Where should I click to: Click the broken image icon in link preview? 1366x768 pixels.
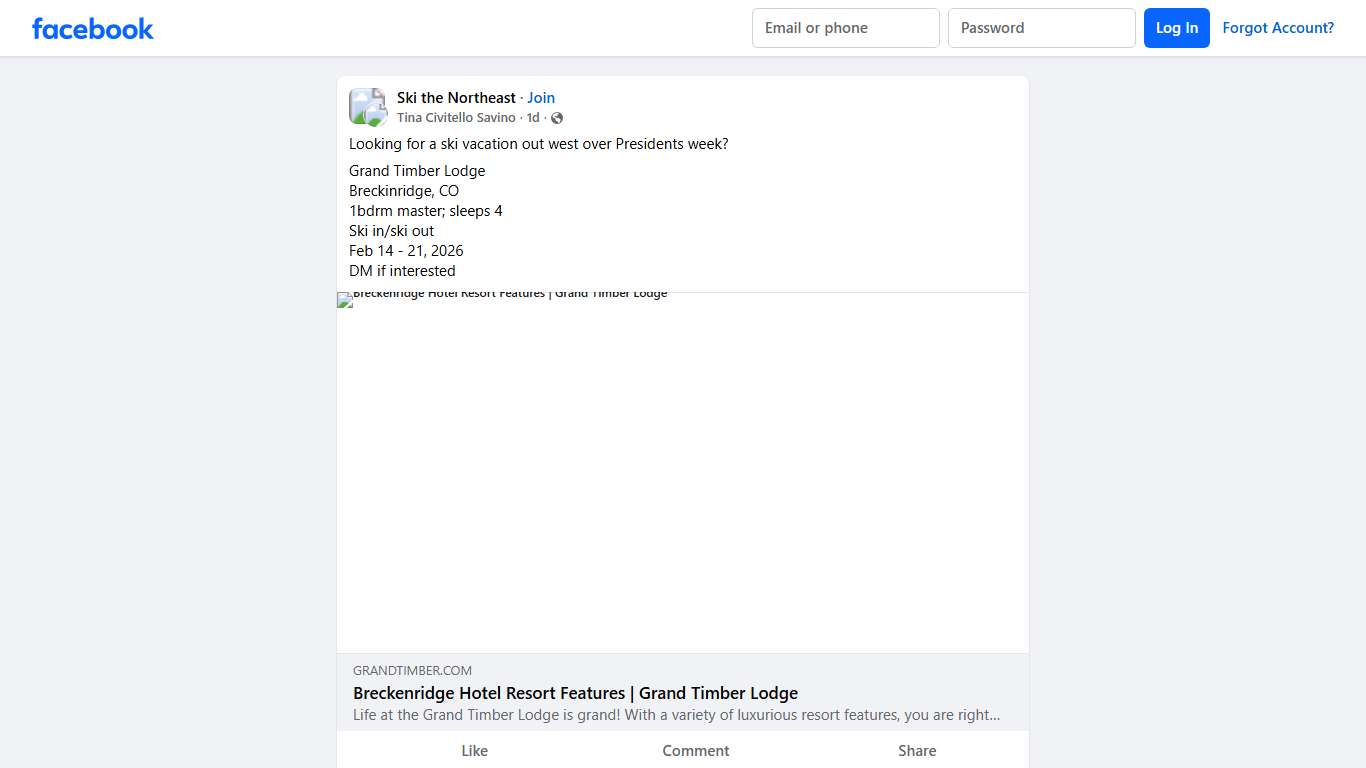[x=345, y=300]
